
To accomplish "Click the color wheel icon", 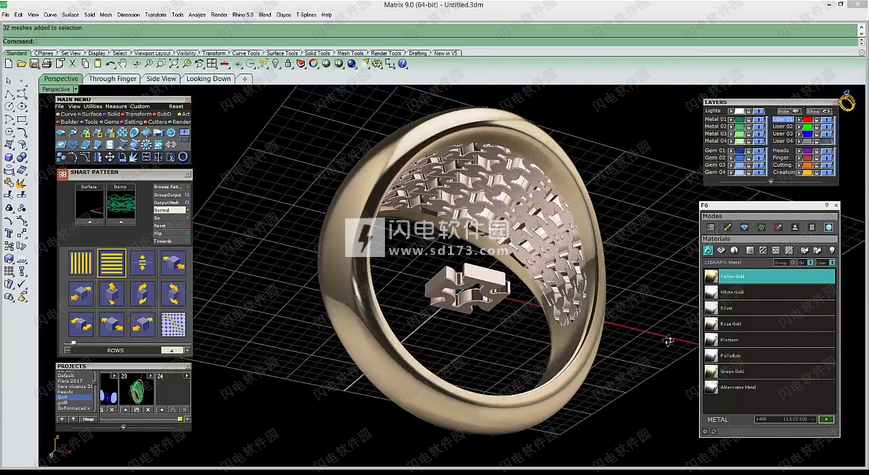I will [x=313, y=64].
